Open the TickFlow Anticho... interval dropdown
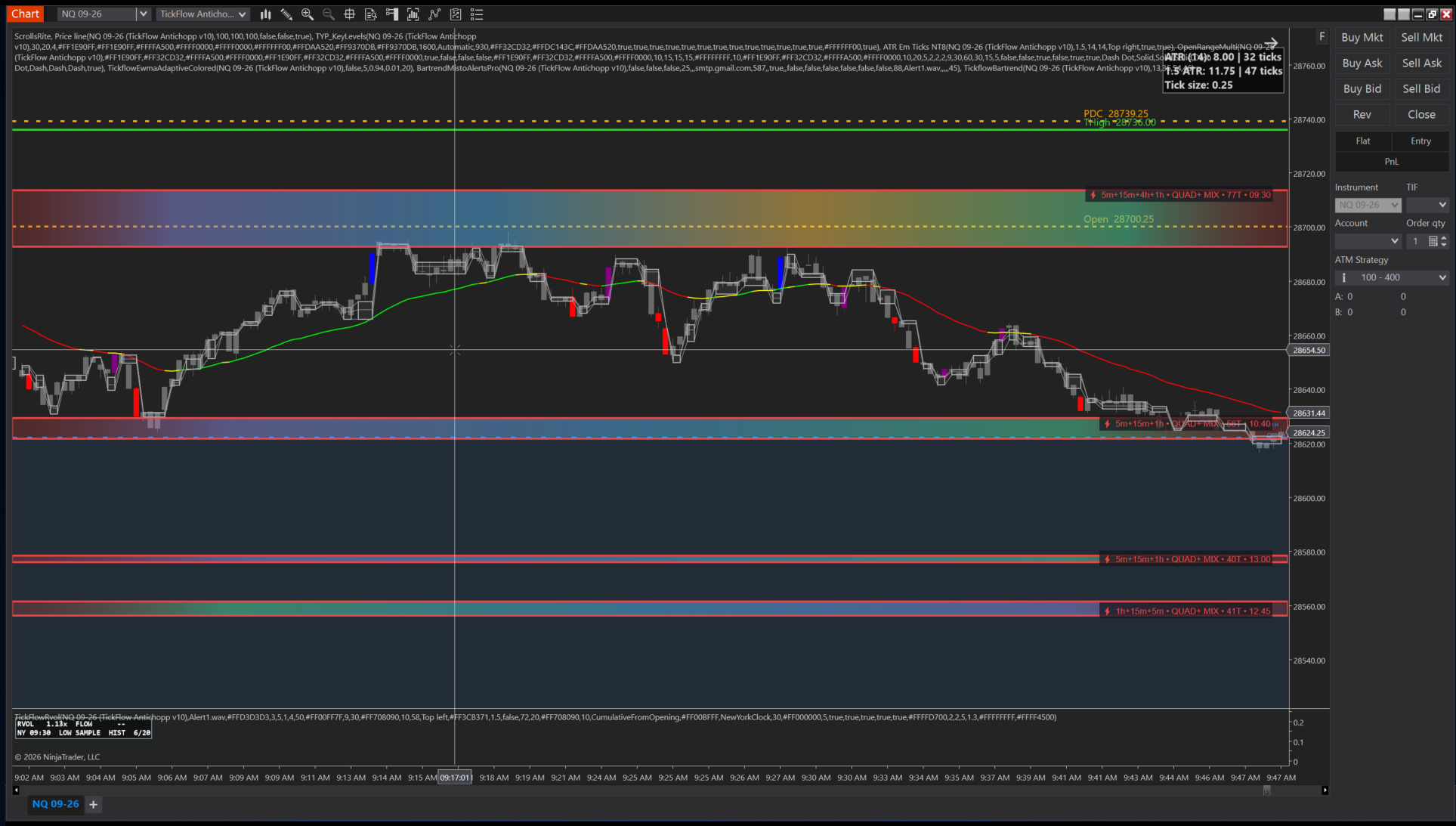This screenshot has height=826, width=1456. (202, 14)
